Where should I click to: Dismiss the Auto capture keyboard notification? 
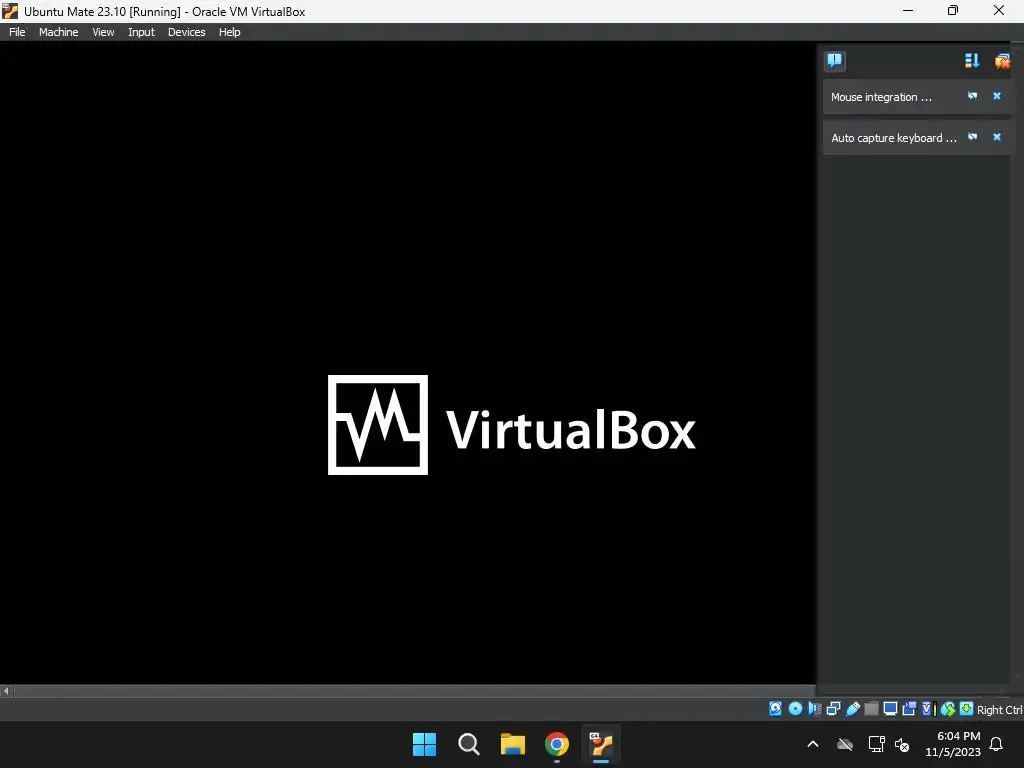coord(997,137)
